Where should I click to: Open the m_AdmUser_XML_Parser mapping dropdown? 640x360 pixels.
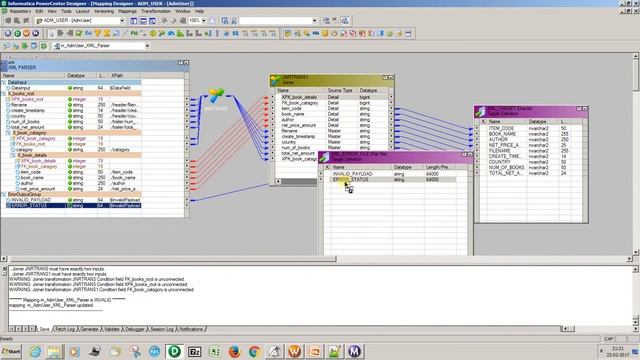tap(147, 46)
